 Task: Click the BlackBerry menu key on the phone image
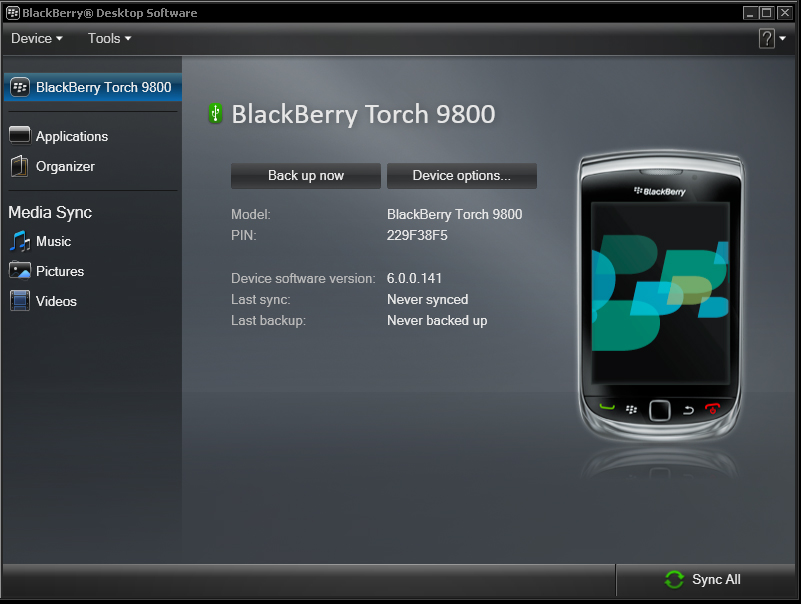(631, 409)
